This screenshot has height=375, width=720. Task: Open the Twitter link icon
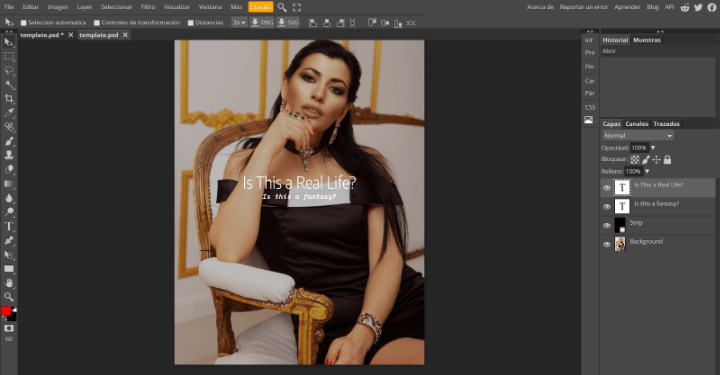point(698,7)
